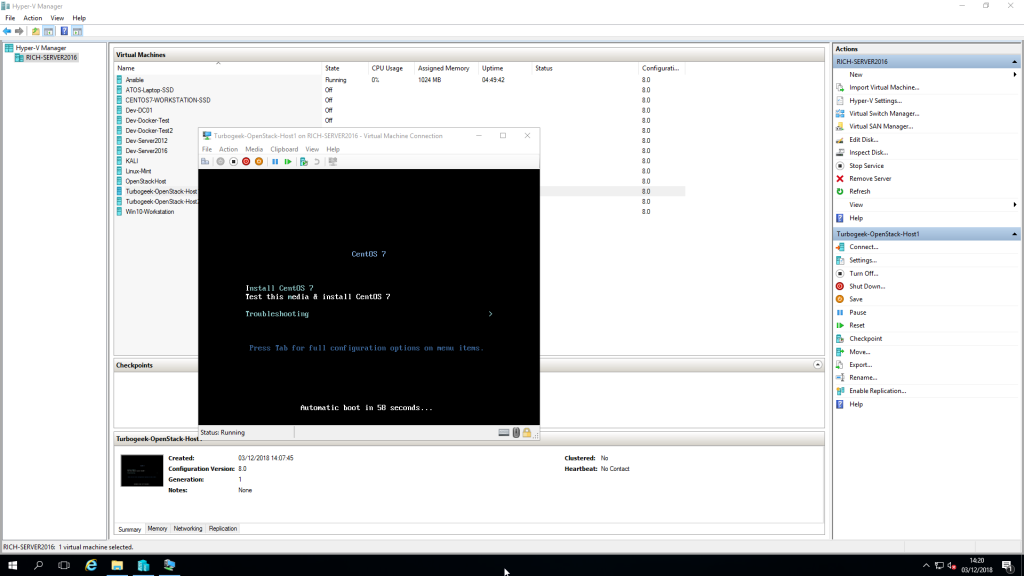Switch to Memory tab in details pane
Image resolution: width=1024 pixels, height=576 pixels.
tap(157, 529)
